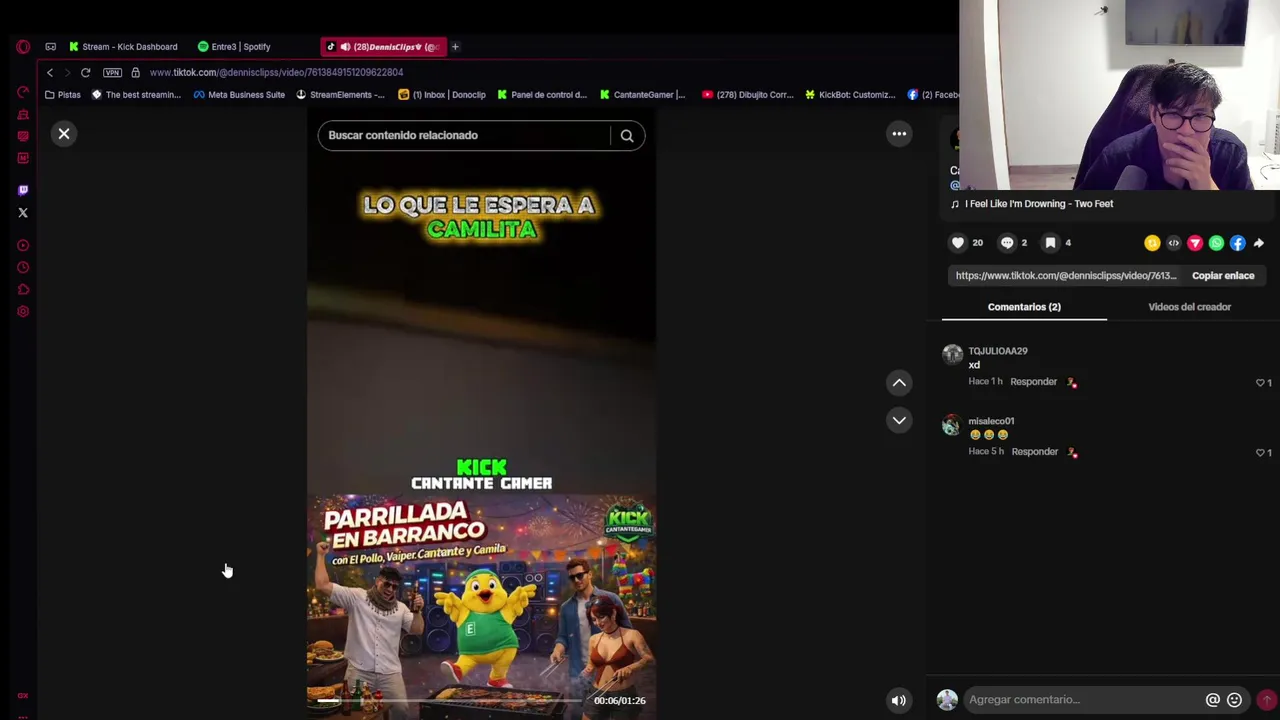Go to previous video with up chevron
The height and width of the screenshot is (720, 1280).
899,383
